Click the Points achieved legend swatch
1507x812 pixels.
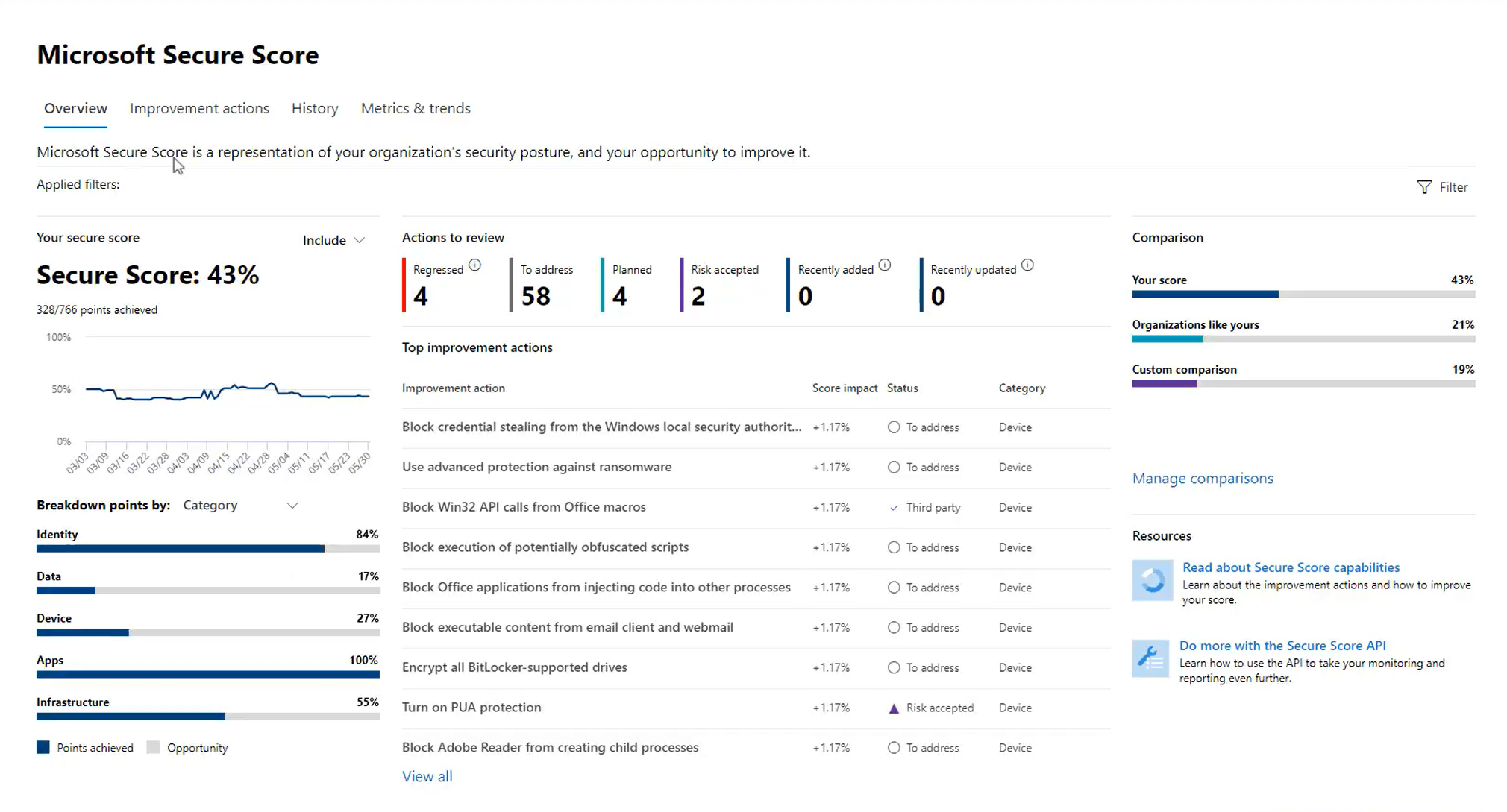[x=43, y=747]
